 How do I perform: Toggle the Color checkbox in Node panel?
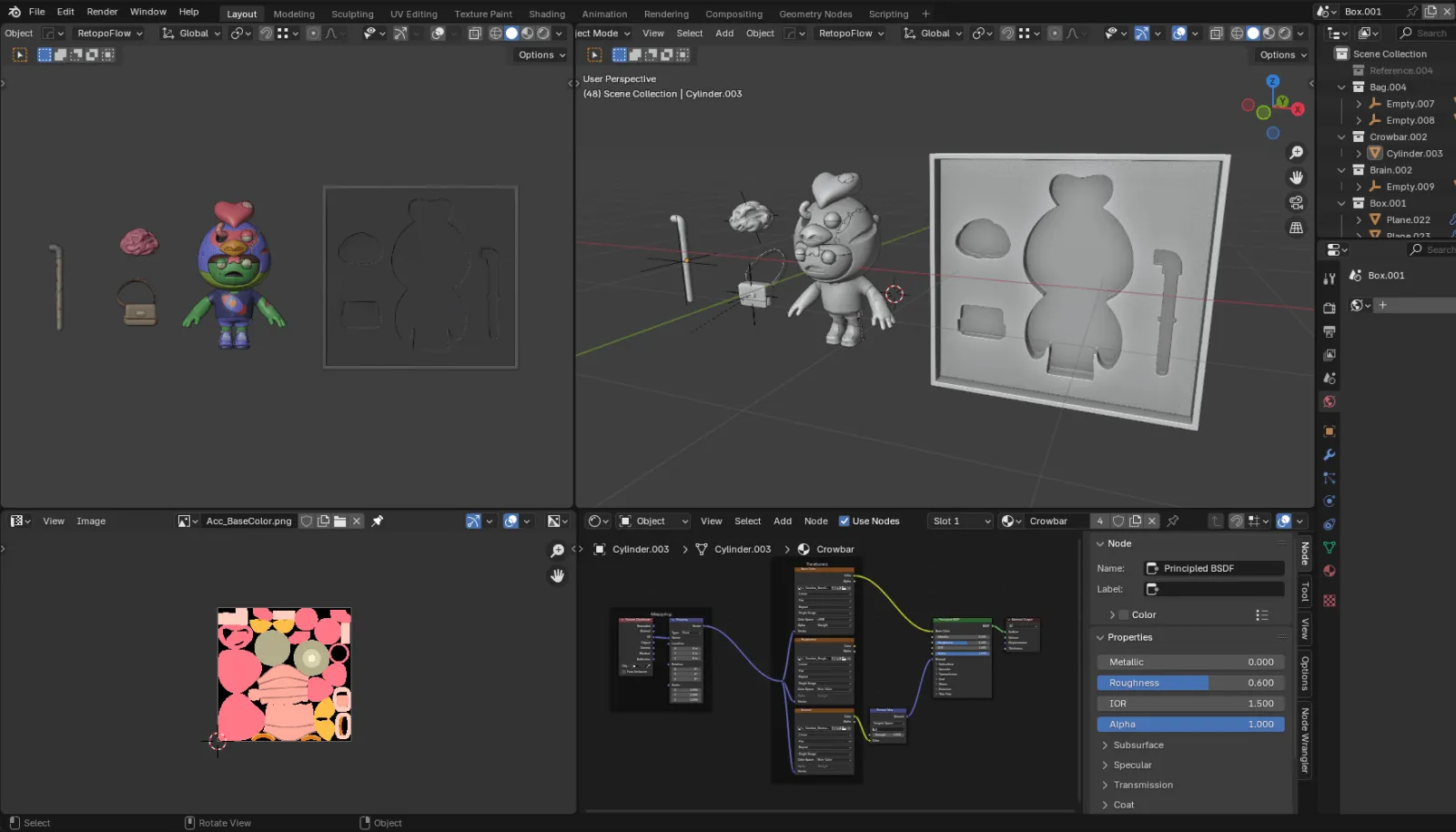[x=1123, y=614]
